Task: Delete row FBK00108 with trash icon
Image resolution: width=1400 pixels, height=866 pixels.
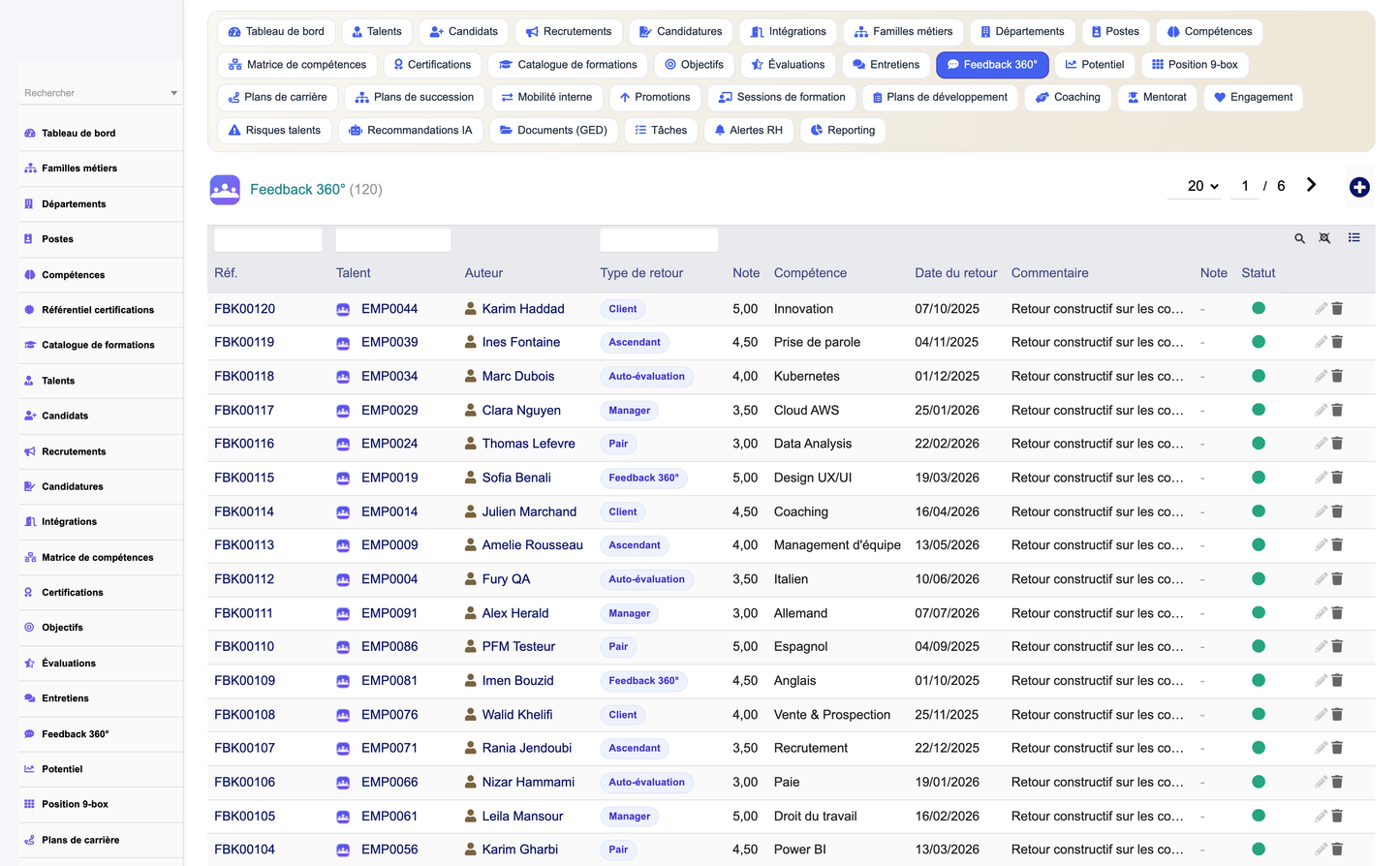Action: [1337, 714]
